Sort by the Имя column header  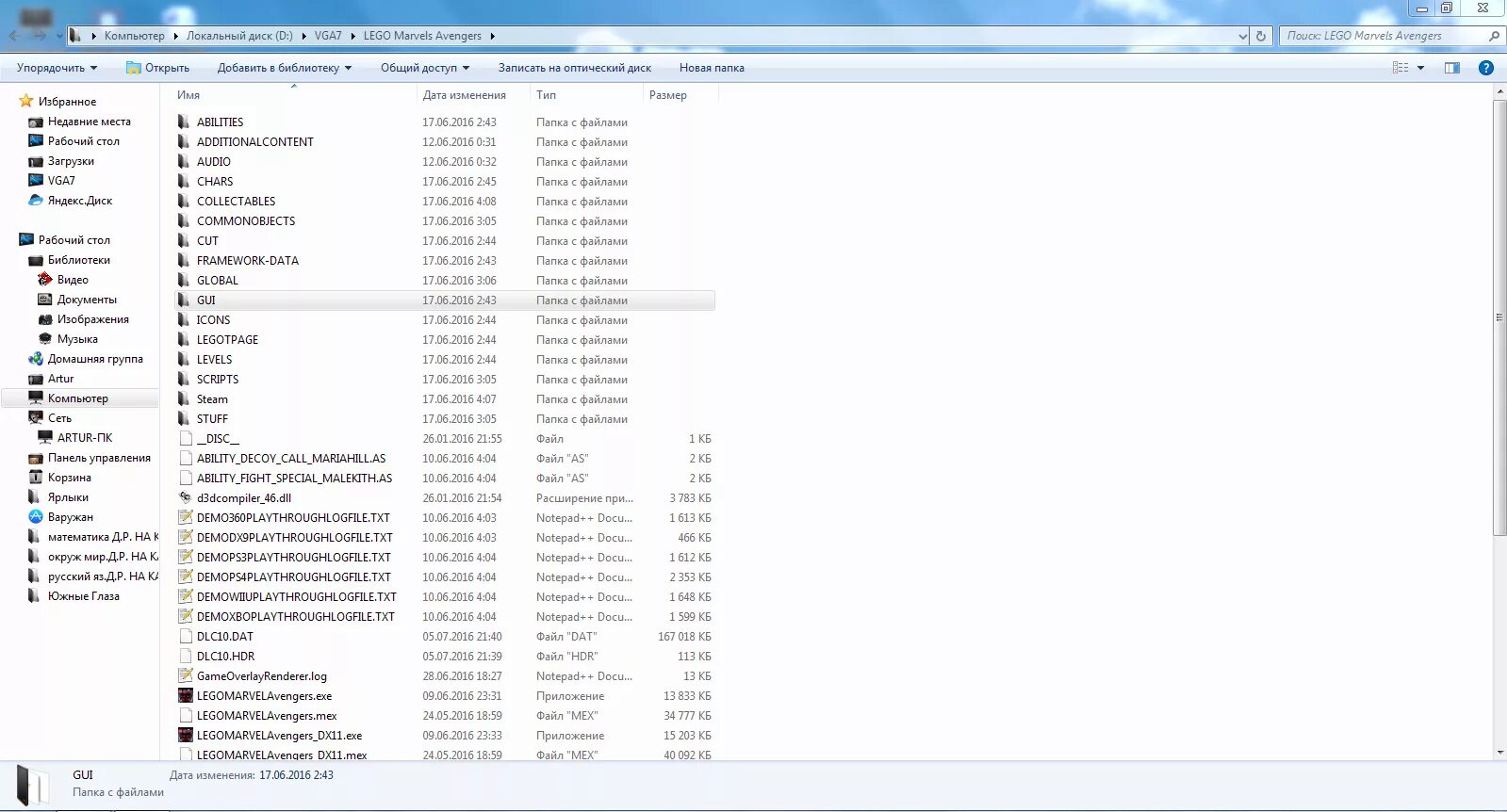pyautogui.click(x=294, y=95)
